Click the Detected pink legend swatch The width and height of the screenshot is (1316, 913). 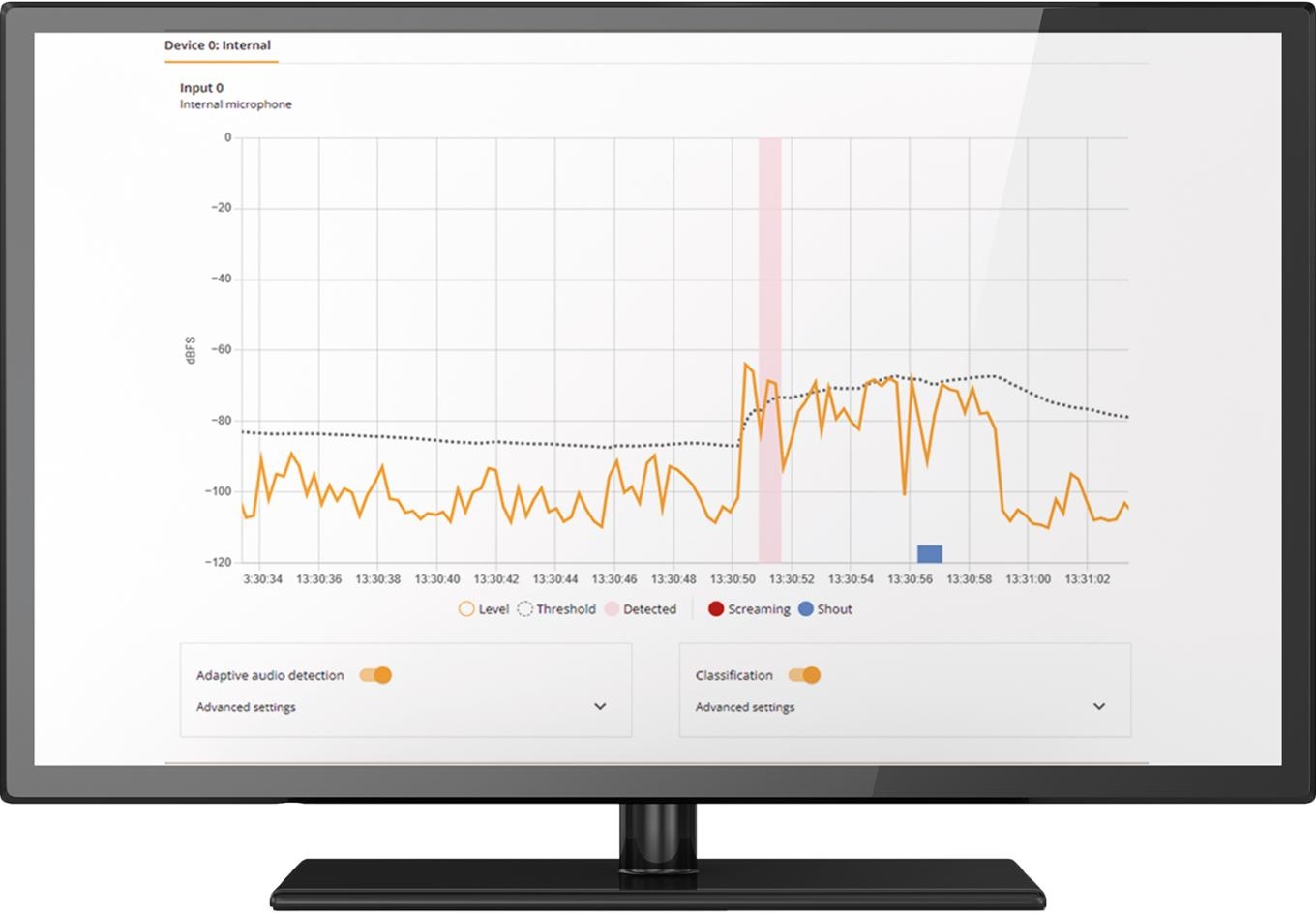click(x=612, y=609)
